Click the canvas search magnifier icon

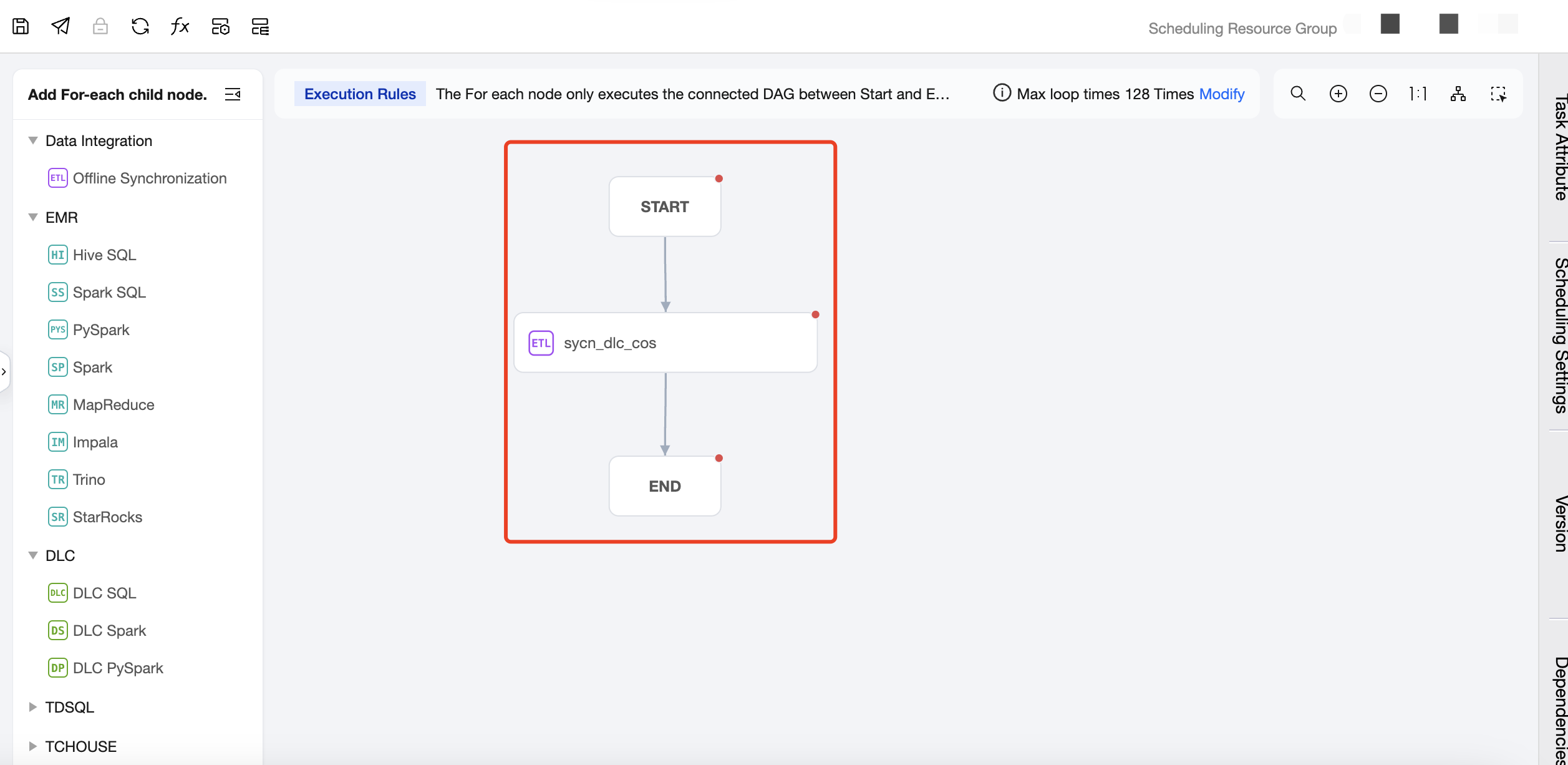click(1298, 94)
